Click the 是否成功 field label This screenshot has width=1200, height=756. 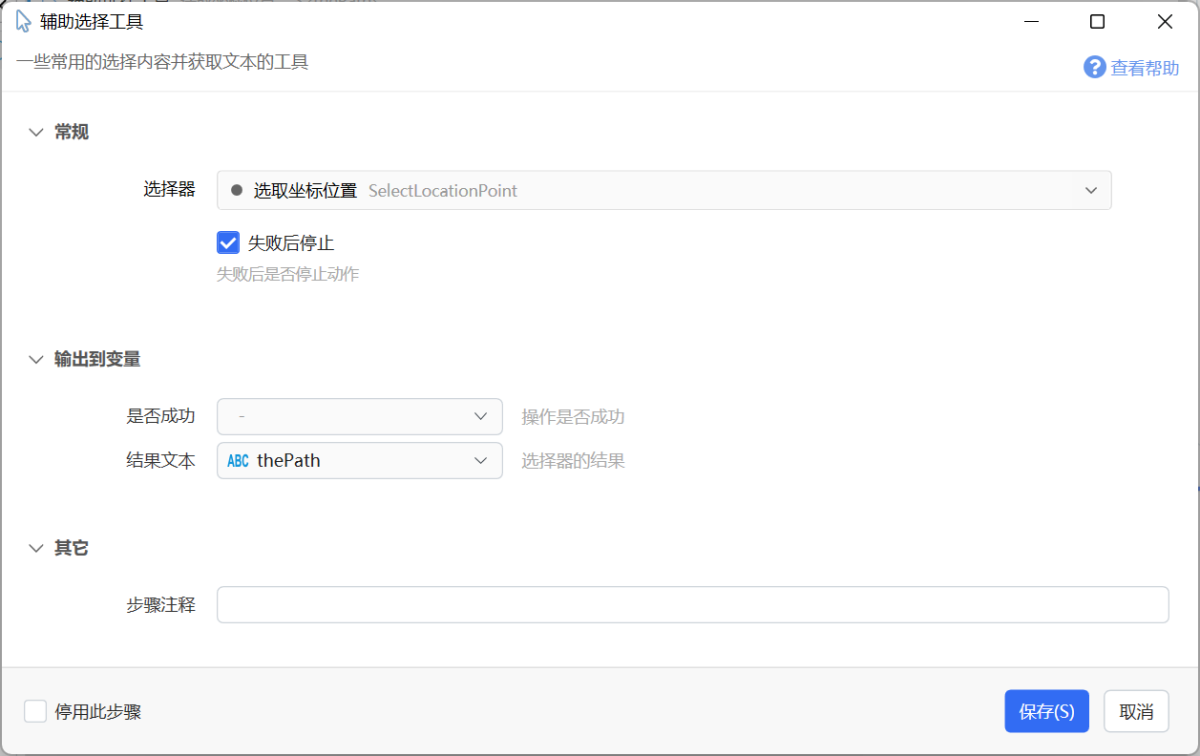pos(160,416)
